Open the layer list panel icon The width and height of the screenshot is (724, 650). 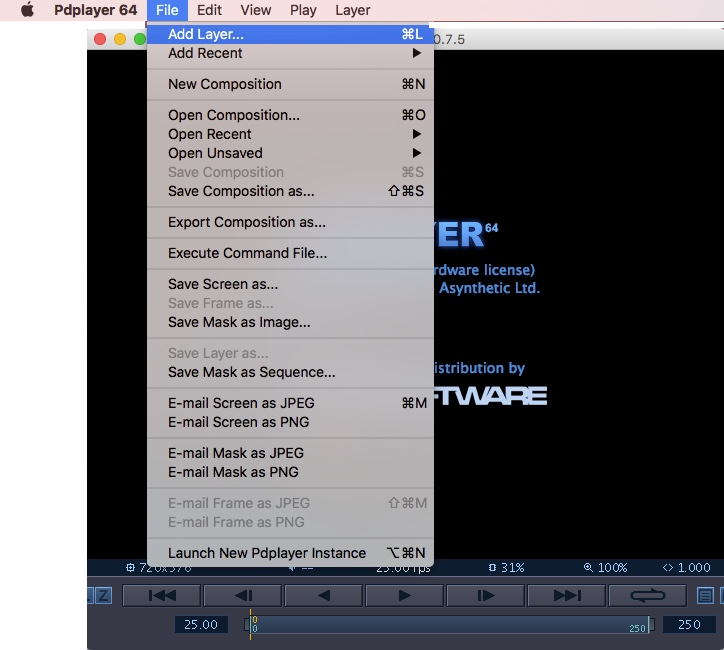pos(705,596)
